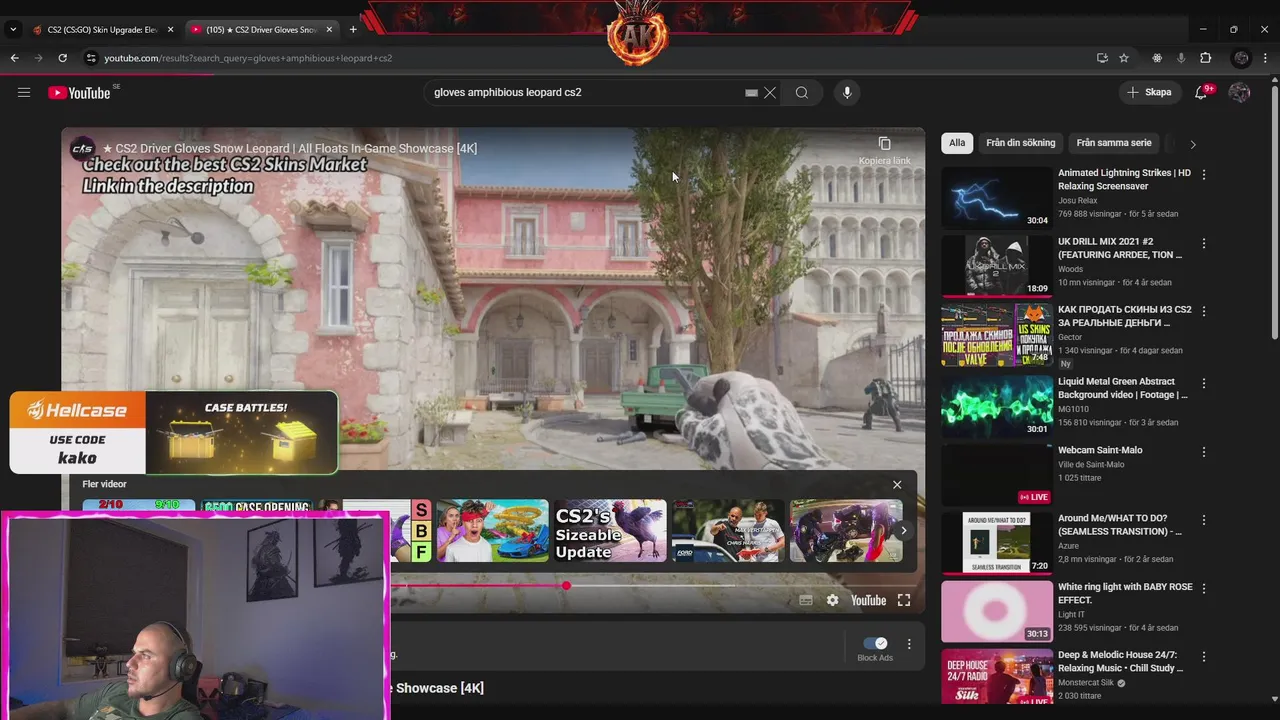The image size is (1280, 720).
Task: Open options for Russian skins selling video
Action: point(1204,311)
